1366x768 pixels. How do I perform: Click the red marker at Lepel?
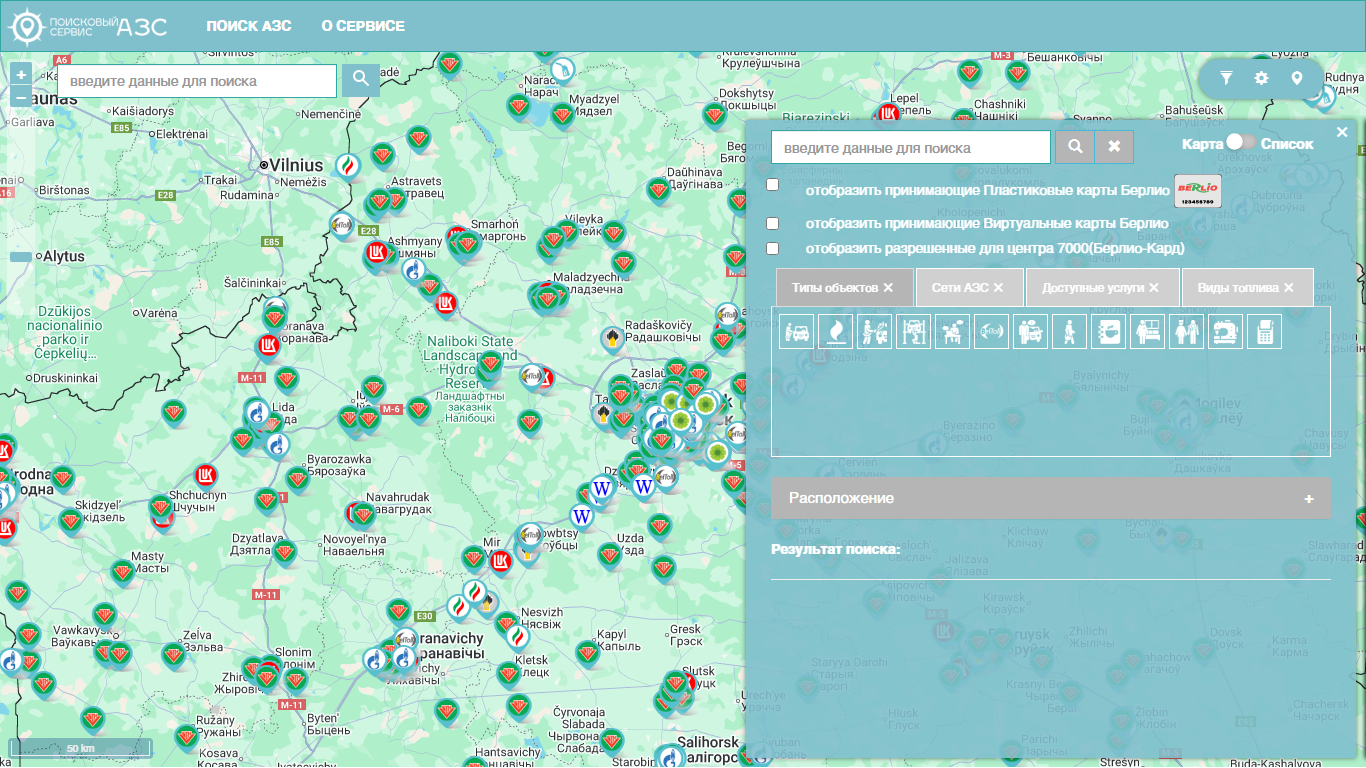[x=888, y=113]
